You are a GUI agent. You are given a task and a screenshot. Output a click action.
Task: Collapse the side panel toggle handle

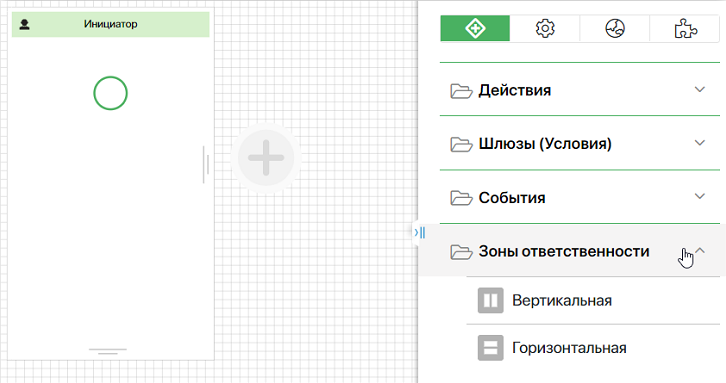coord(419,232)
